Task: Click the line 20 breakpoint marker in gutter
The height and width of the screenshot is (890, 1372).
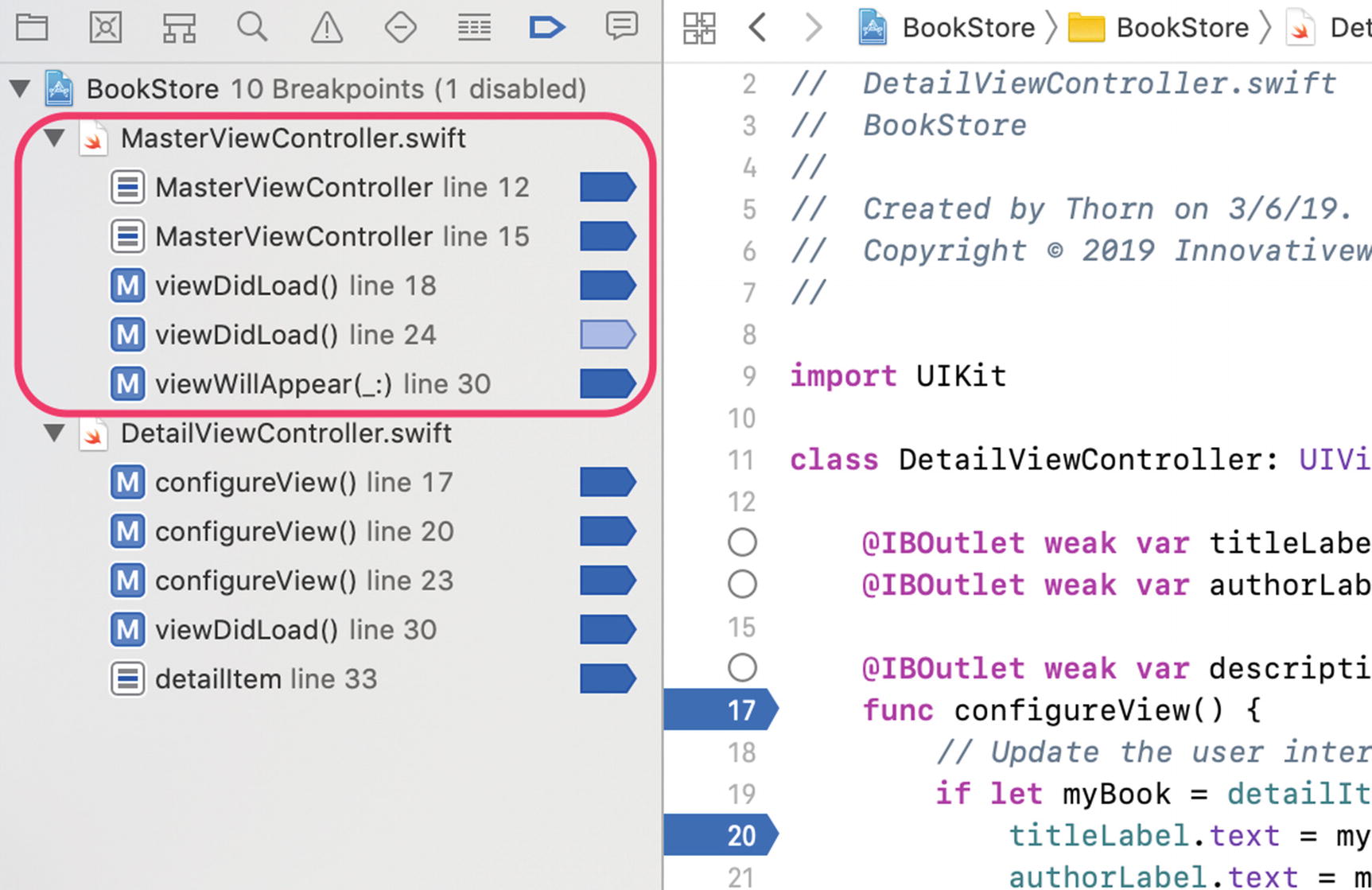Action: [721, 835]
